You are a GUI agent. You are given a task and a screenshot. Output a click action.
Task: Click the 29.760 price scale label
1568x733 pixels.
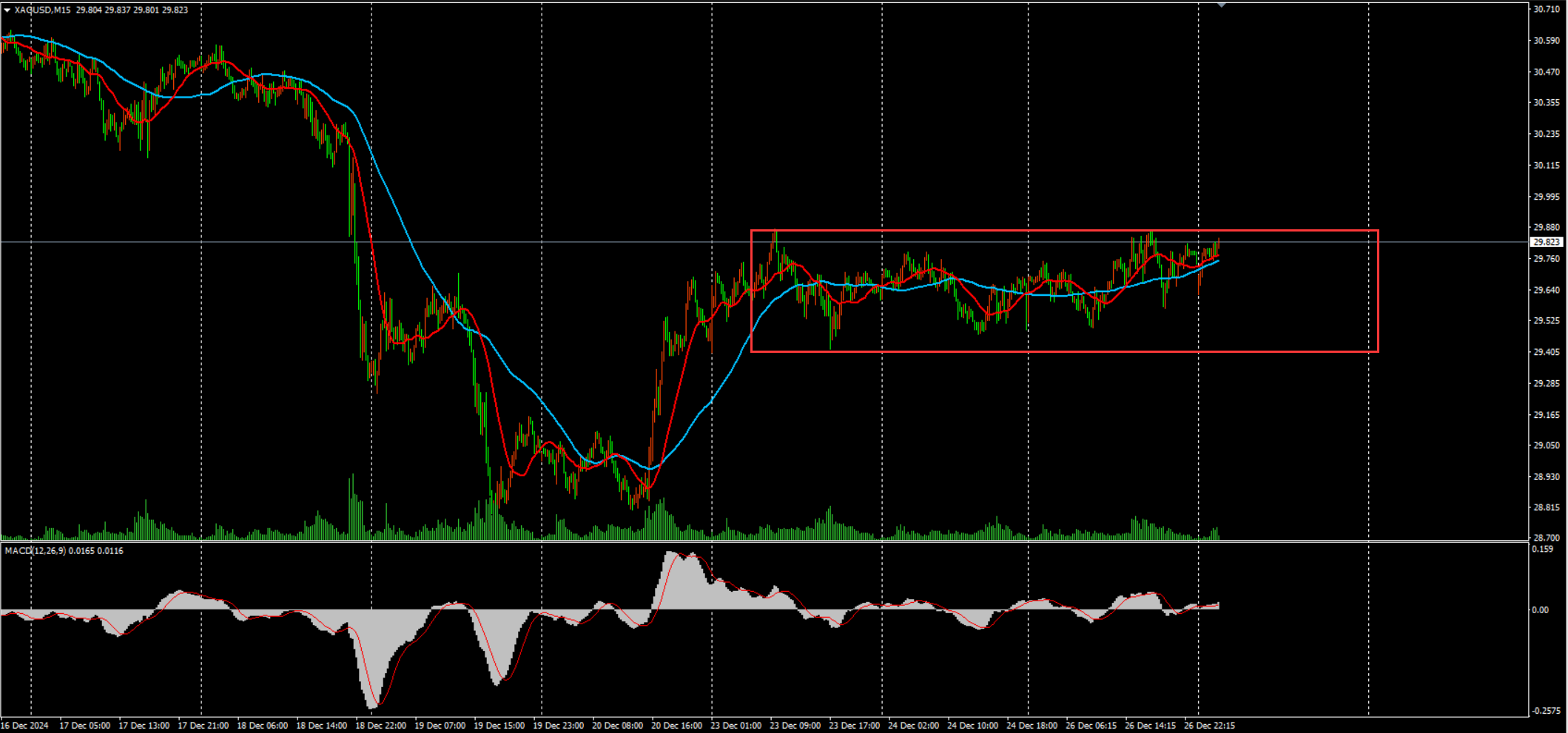coord(1545,259)
